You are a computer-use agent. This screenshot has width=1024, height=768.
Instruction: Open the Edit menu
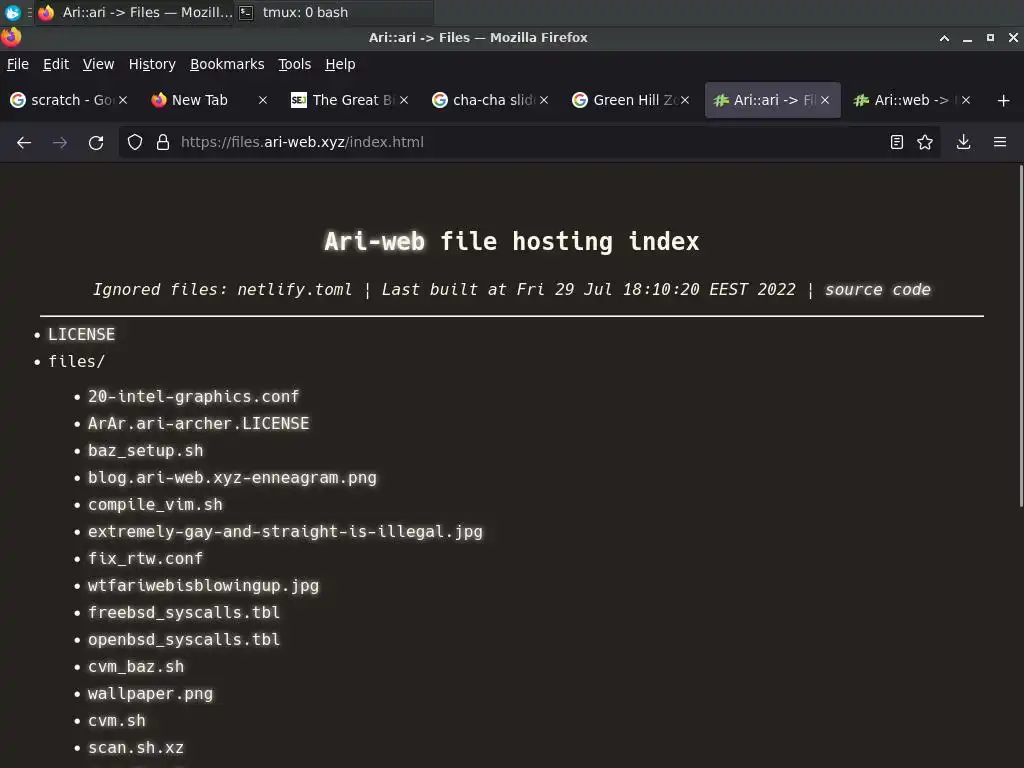[56, 64]
